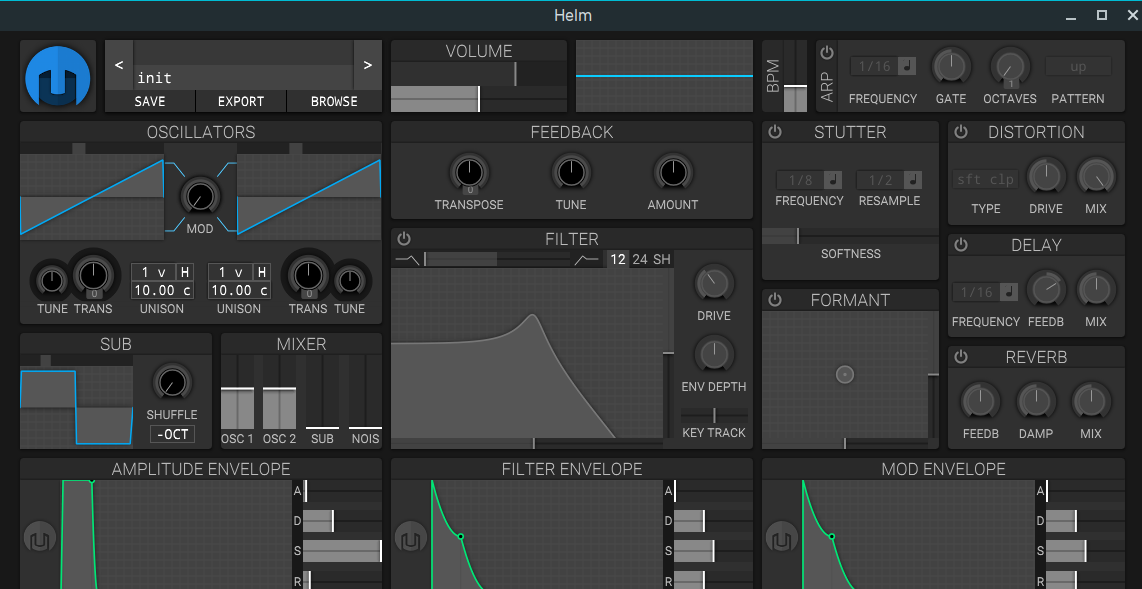Click the delay FEEDB knob
This screenshot has height=589, width=1142.
[1046, 288]
